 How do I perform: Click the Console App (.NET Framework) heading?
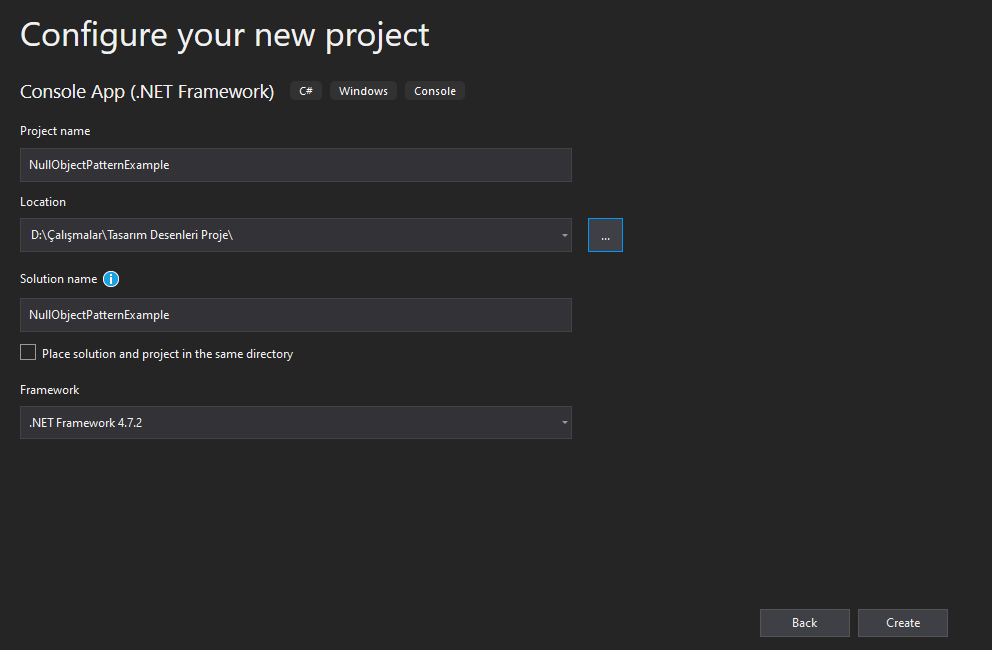[147, 92]
